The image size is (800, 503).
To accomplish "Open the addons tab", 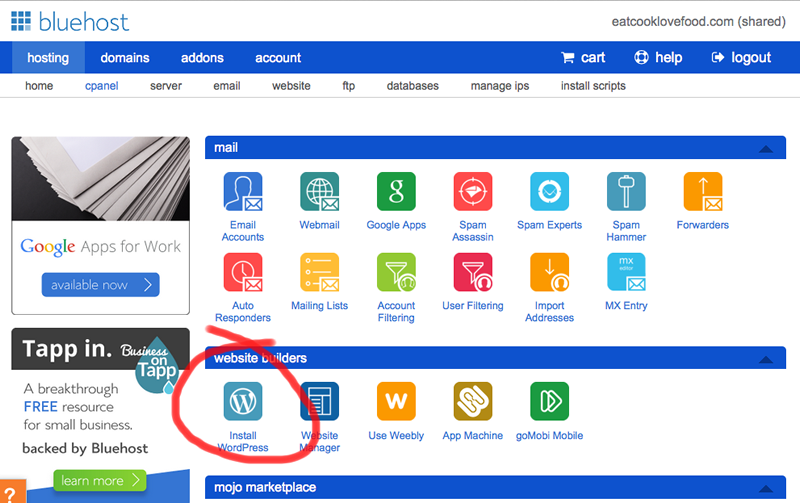I will [202, 58].
